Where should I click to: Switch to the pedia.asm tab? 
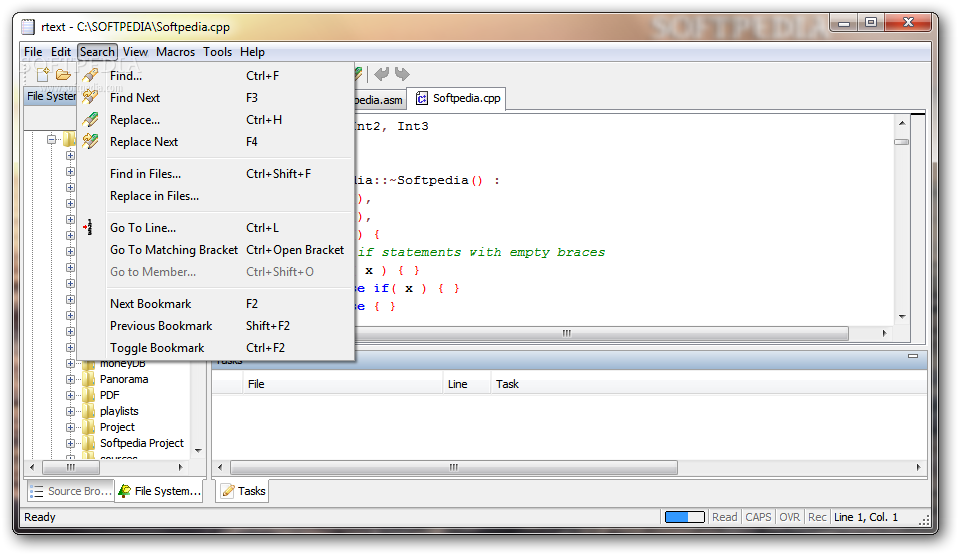(379, 100)
